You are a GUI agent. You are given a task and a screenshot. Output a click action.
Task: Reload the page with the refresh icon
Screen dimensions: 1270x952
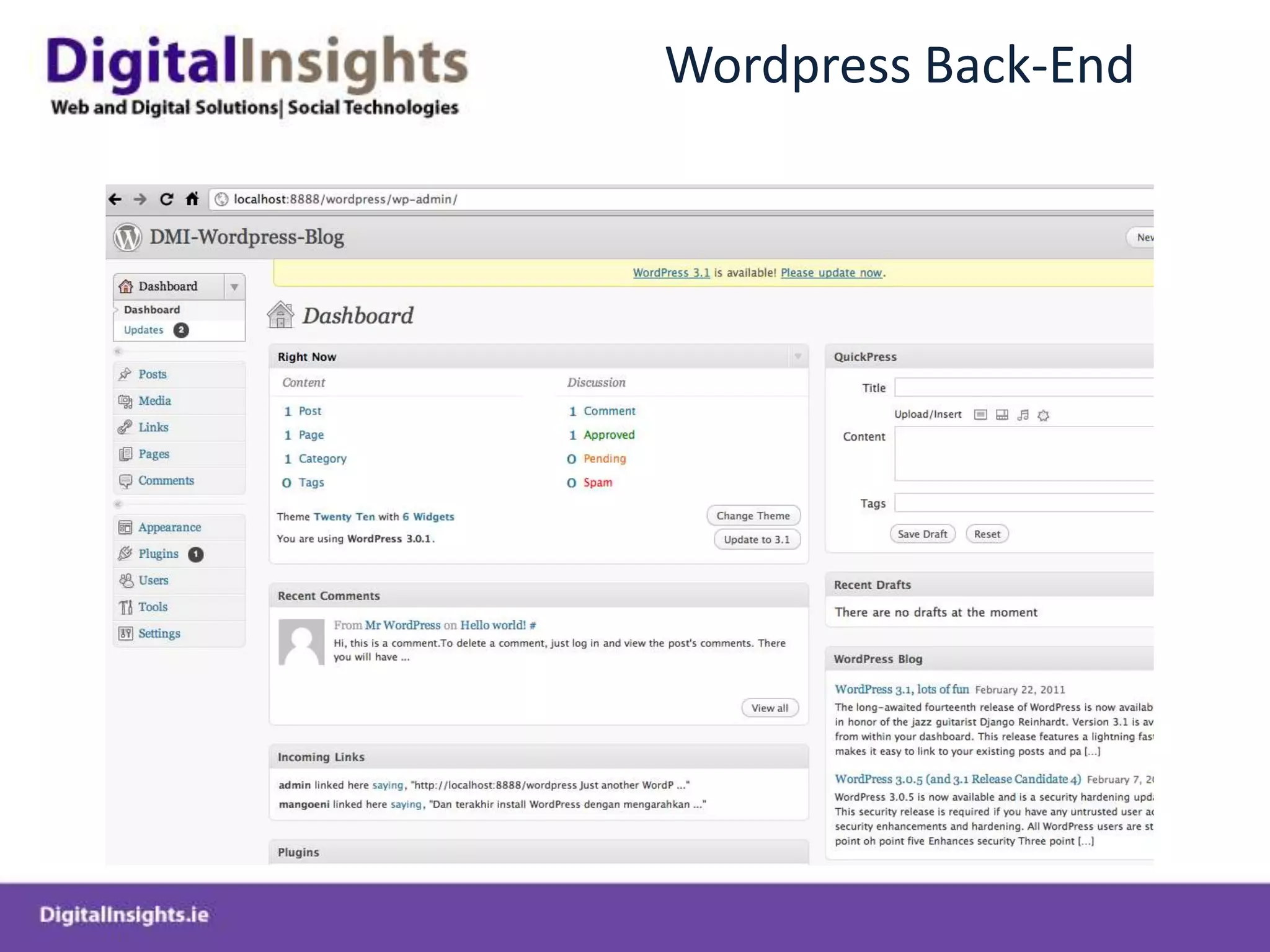(166, 199)
